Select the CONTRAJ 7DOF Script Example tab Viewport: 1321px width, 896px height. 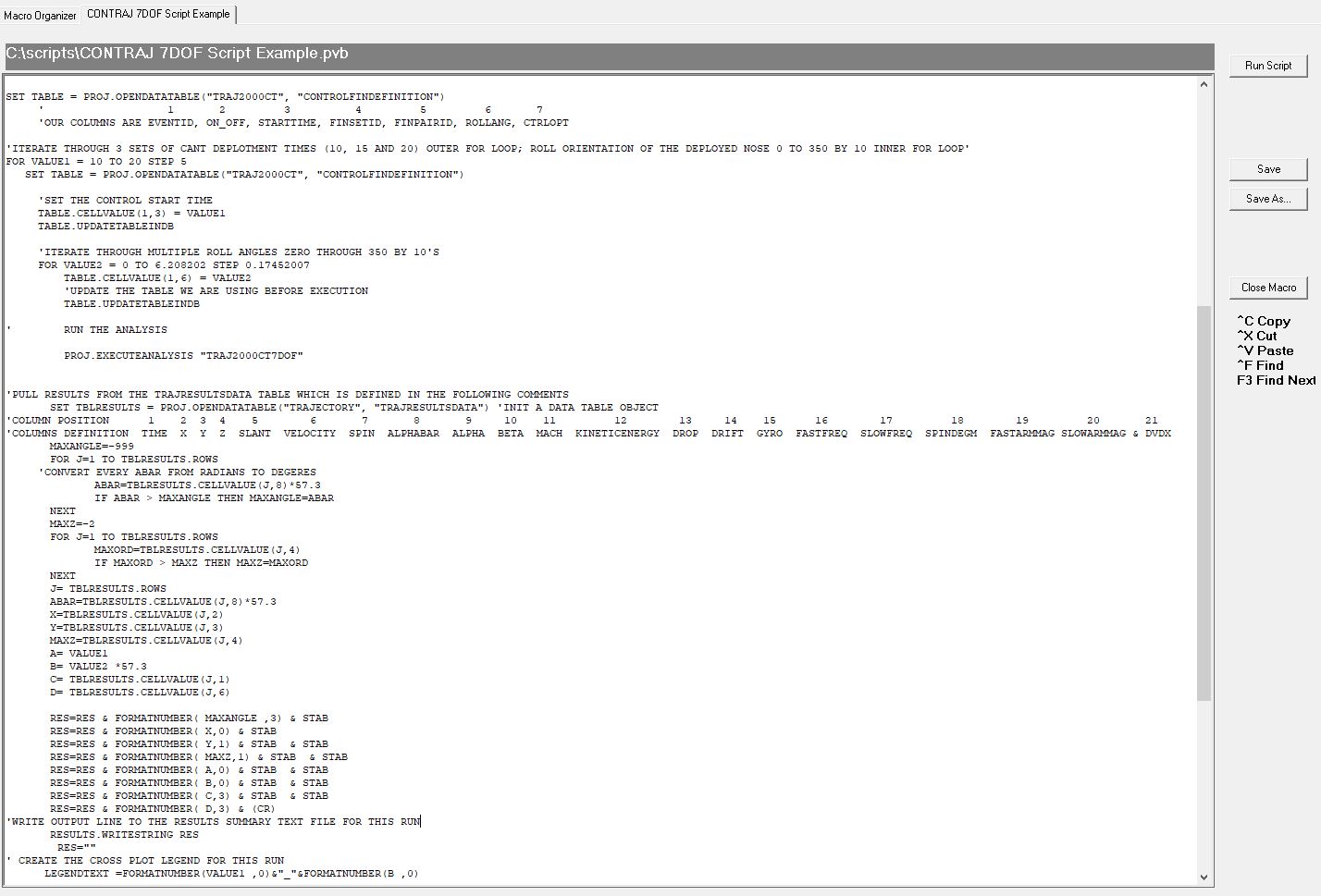click(158, 14)
